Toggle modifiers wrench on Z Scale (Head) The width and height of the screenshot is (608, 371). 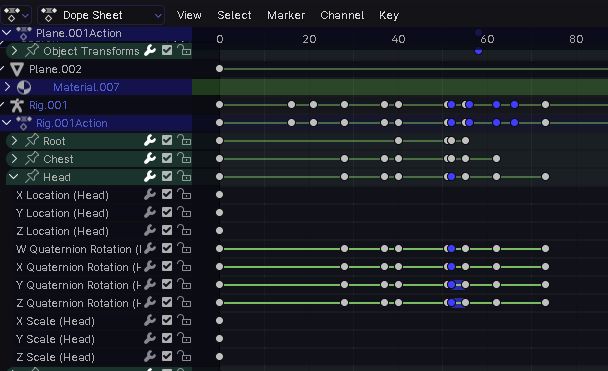pyautogui.click(x=150, y=357)
